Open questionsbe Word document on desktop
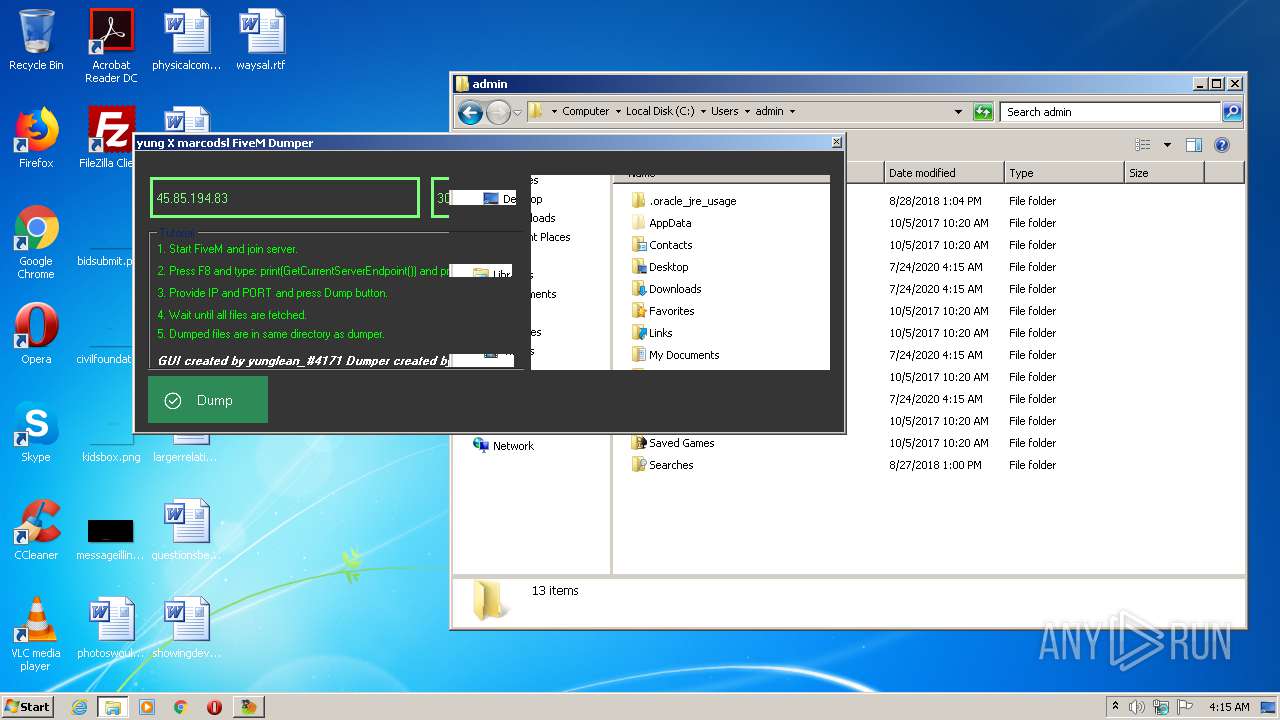This screenshot has height=720, width=1280. [186, 530]
